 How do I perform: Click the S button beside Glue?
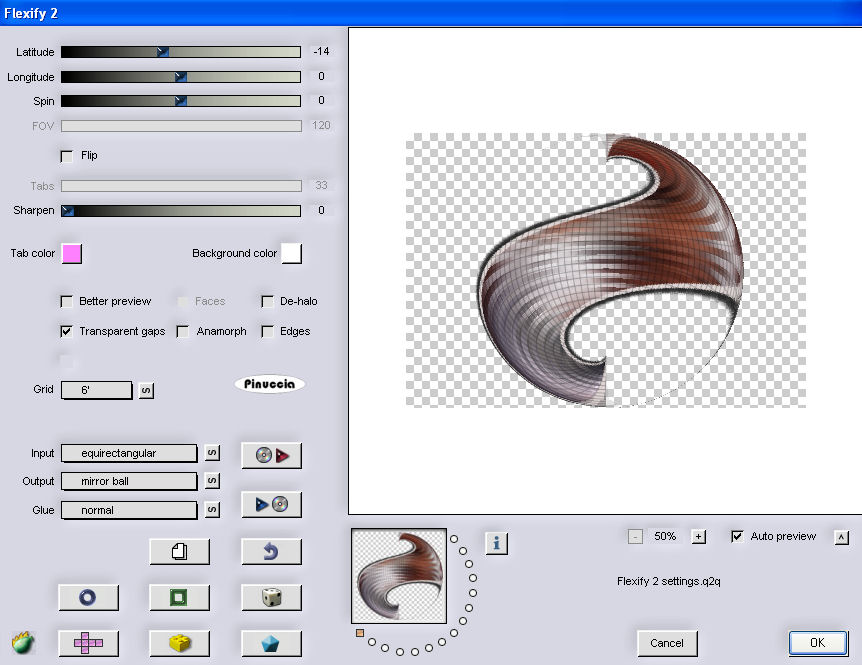coord(212,509)
